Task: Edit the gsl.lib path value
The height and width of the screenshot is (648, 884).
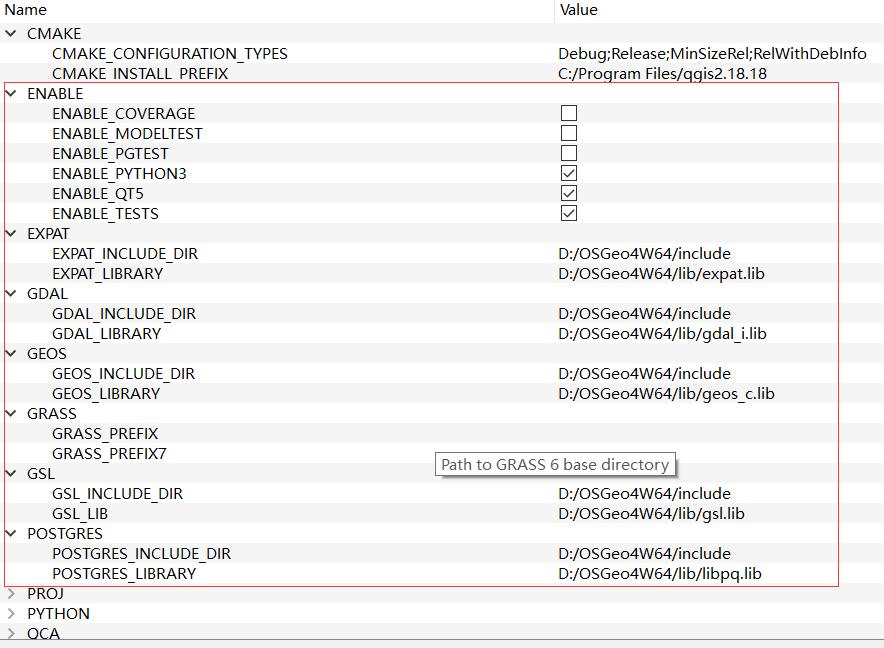Action: point(651,514)
